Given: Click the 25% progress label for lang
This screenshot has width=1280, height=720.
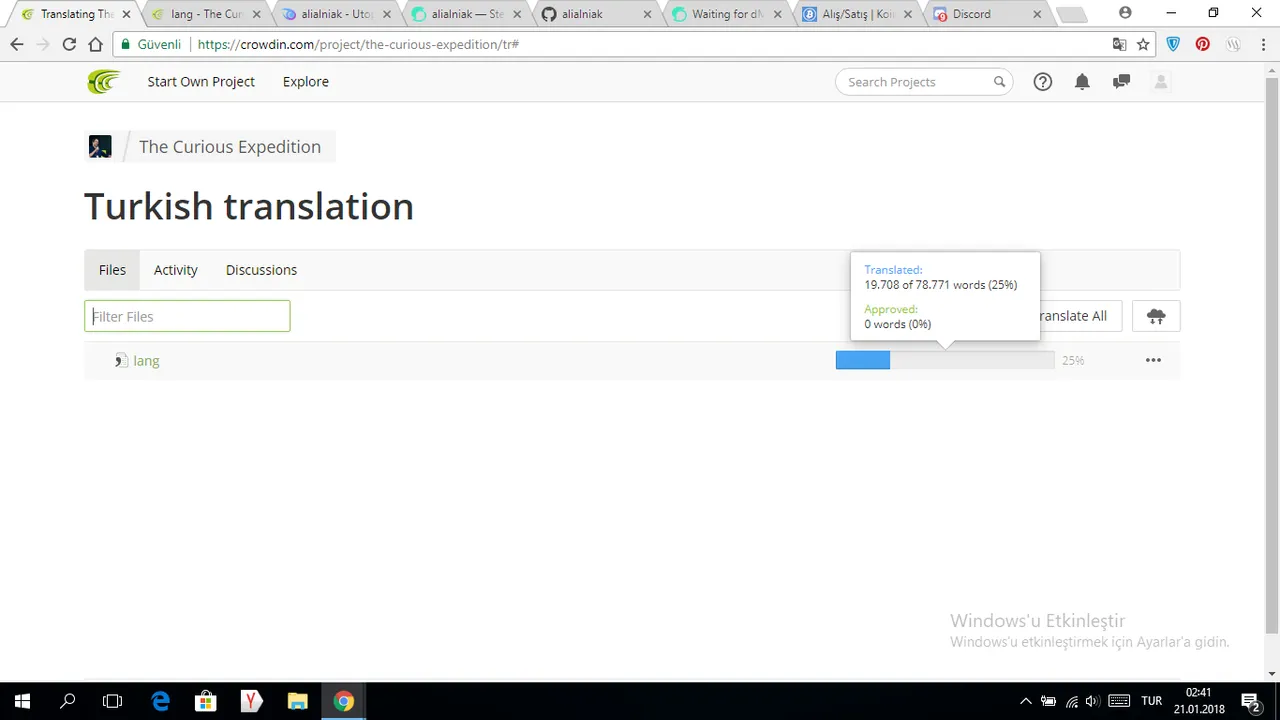Looking at the screenshot, I should click(x=1073, y=361).
